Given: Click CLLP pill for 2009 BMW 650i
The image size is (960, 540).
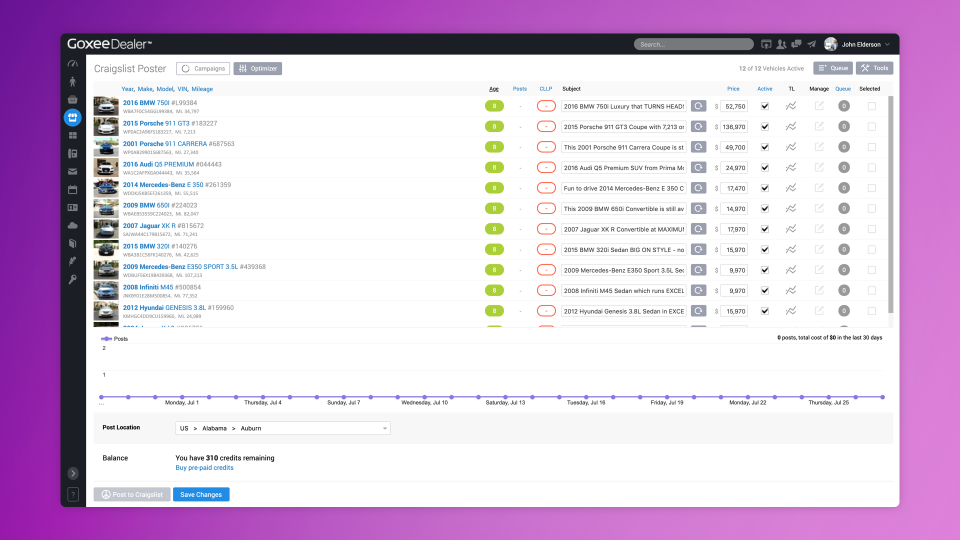Looking at the screenshot, I should pos(546,208).
